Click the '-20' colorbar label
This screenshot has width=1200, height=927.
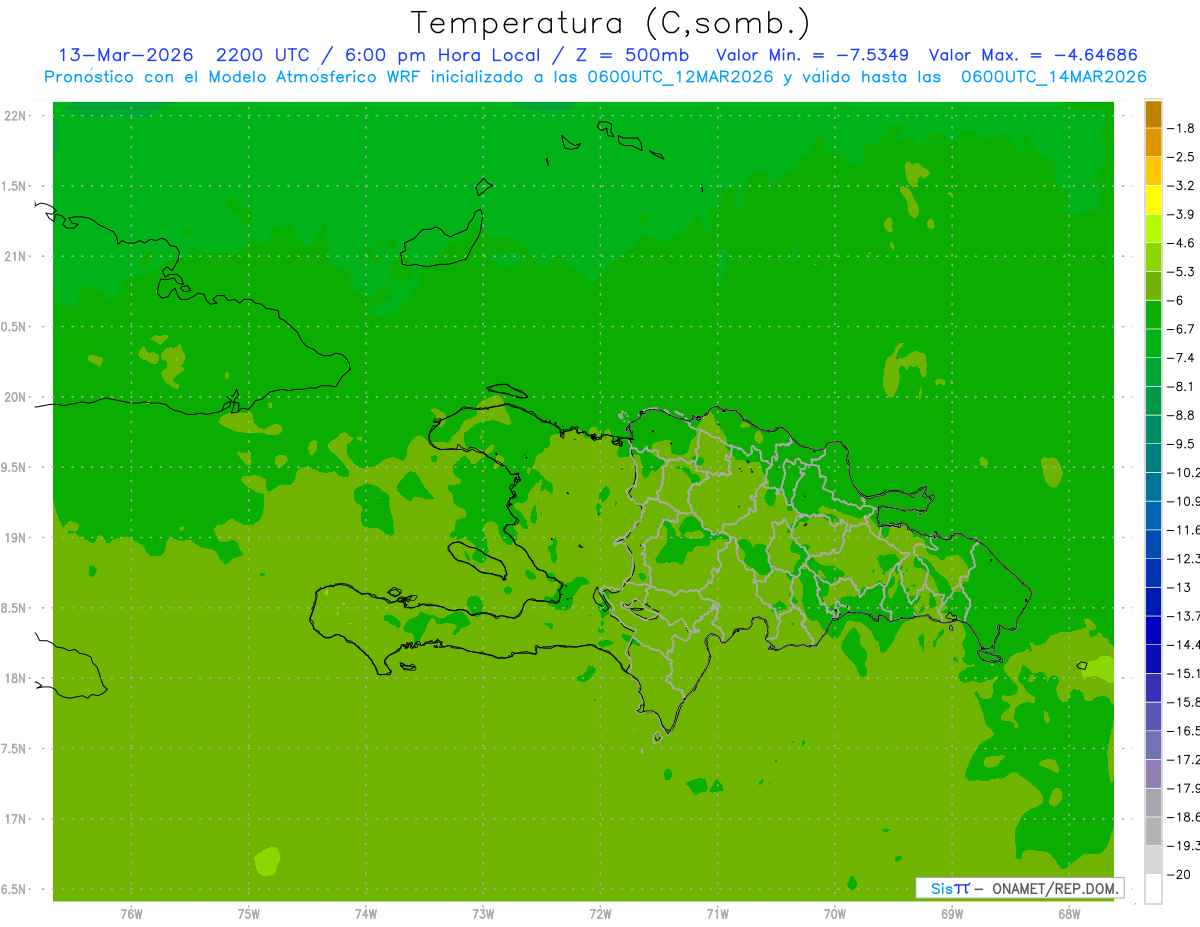pos(1178,874)
